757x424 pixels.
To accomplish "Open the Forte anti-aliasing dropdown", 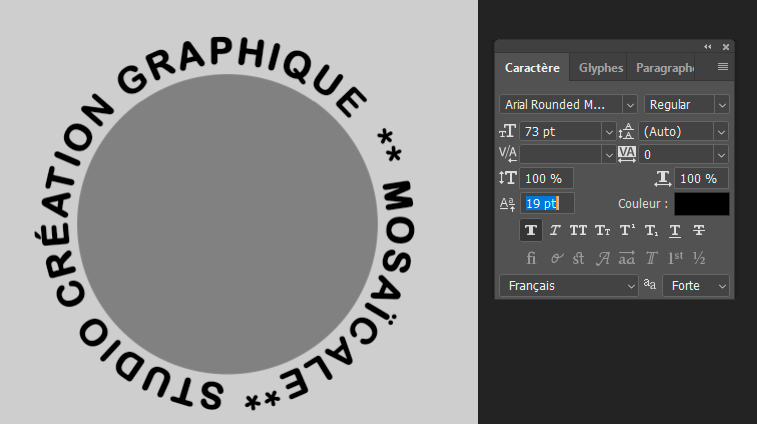I will point(721,286).
